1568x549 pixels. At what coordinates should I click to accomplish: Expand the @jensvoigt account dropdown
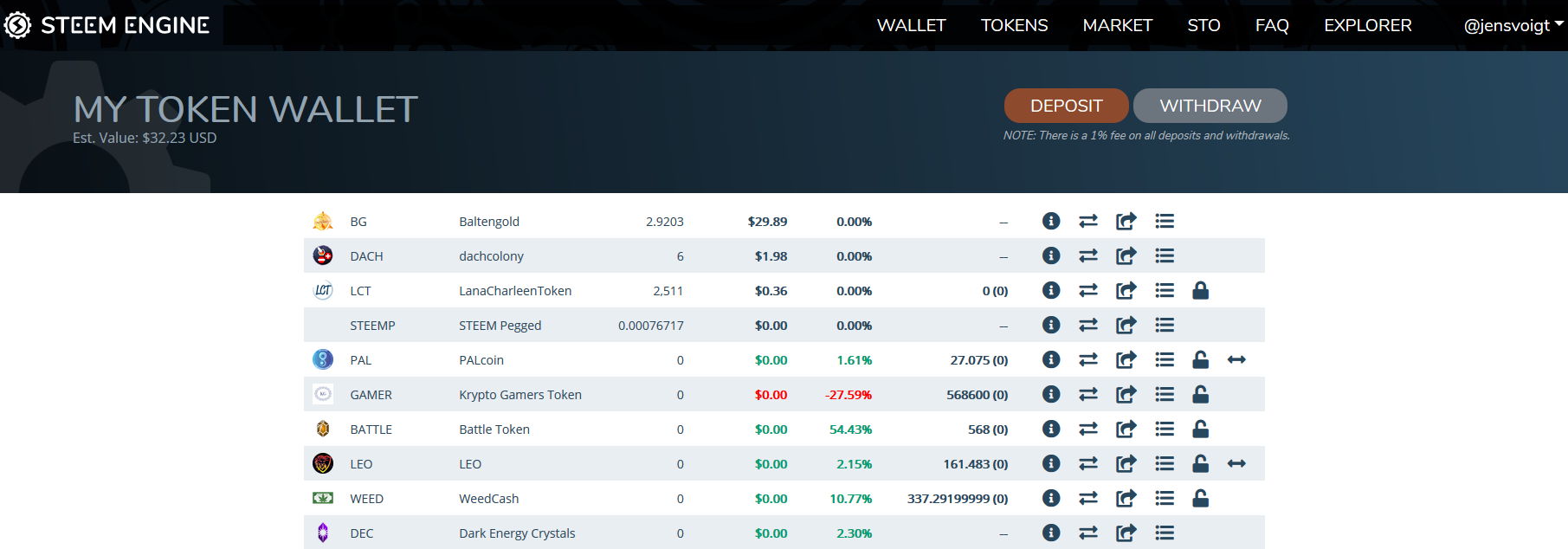pos(1513,25)
